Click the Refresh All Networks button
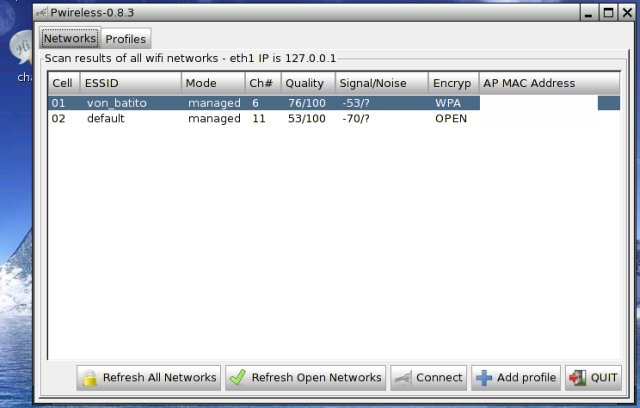Viewport: 640px width, 408px height. pyautogui.click(x=149, y=378)
